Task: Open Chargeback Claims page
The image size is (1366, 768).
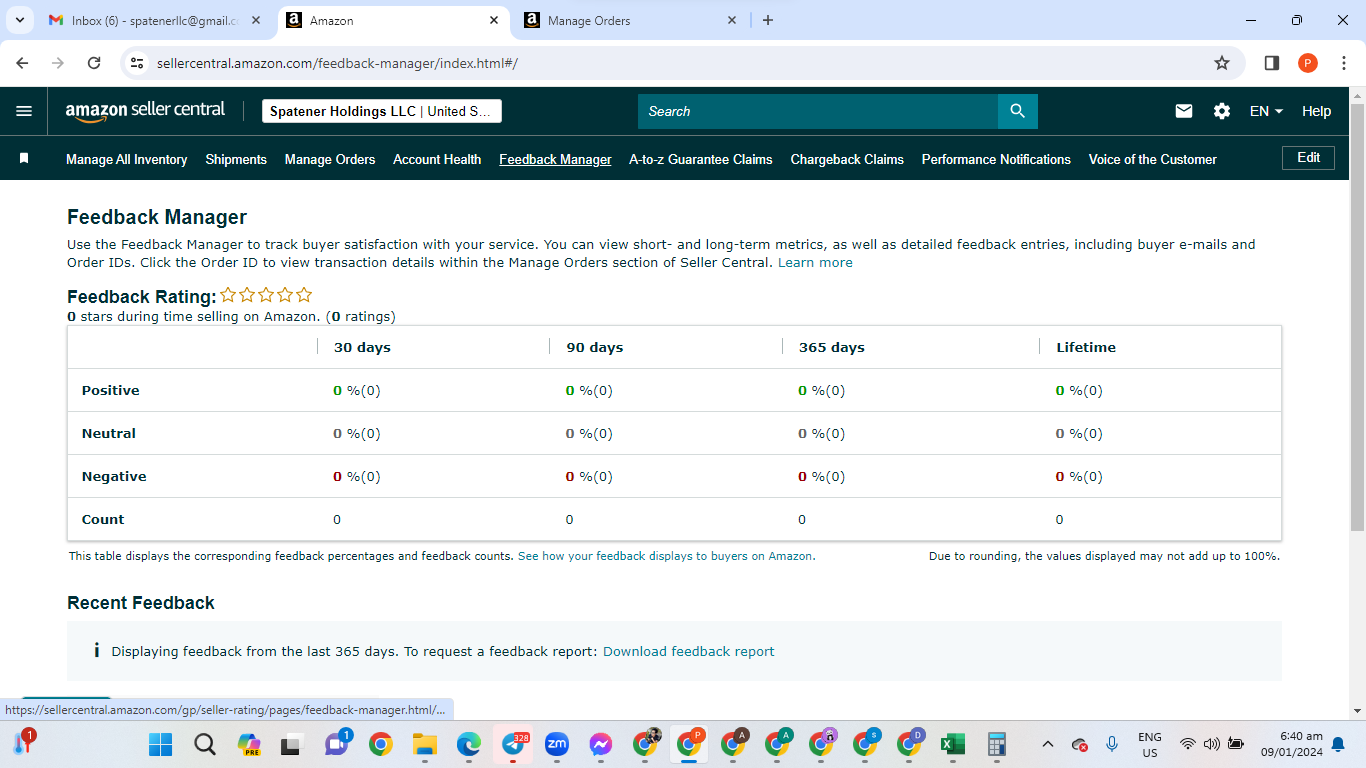Action: point(847,159)
